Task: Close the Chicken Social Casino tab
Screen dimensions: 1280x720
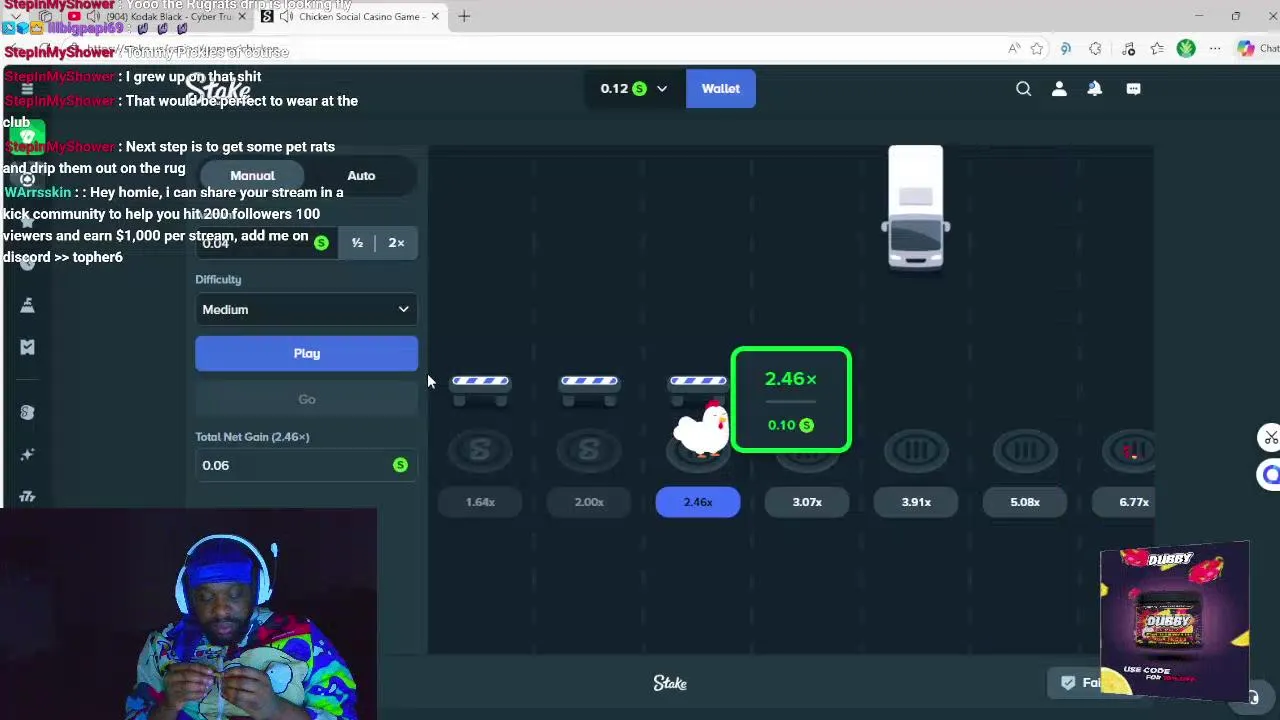Action: (x=435, y=16)
